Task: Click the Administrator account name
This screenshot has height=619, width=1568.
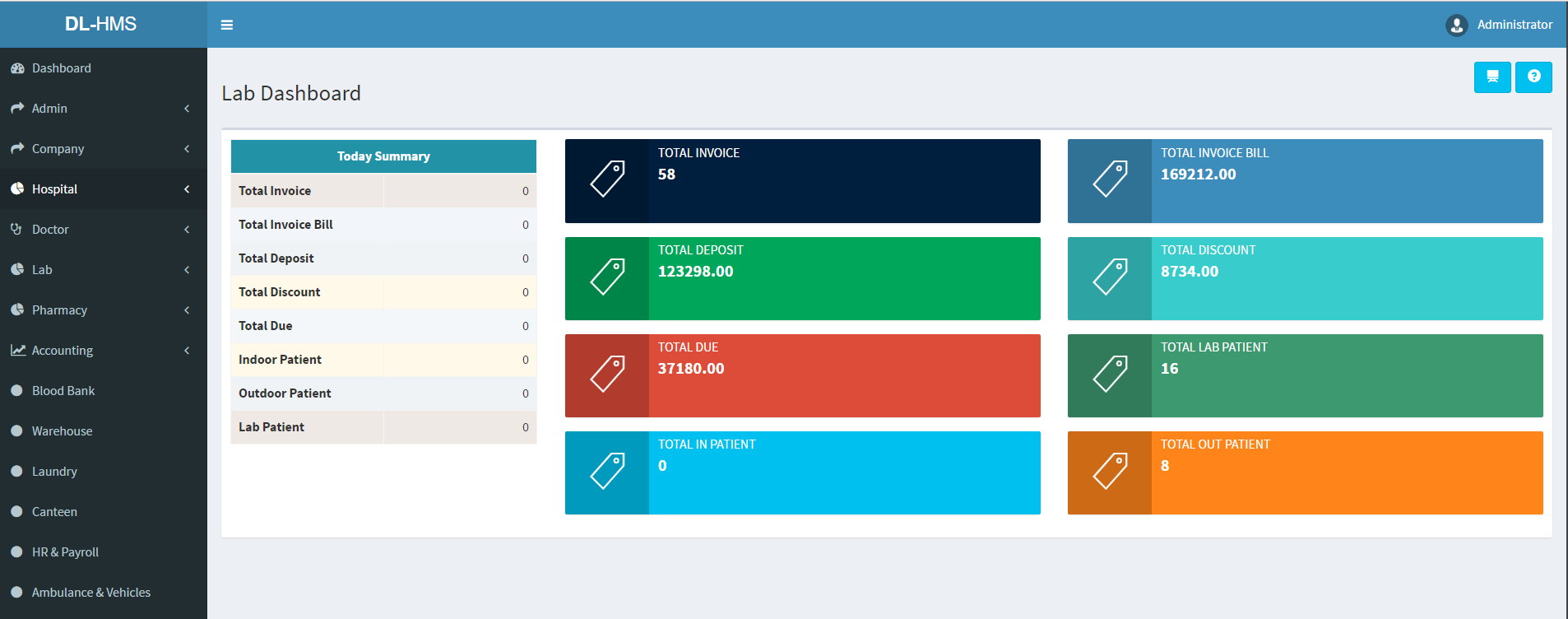Action: (1514, 25)
